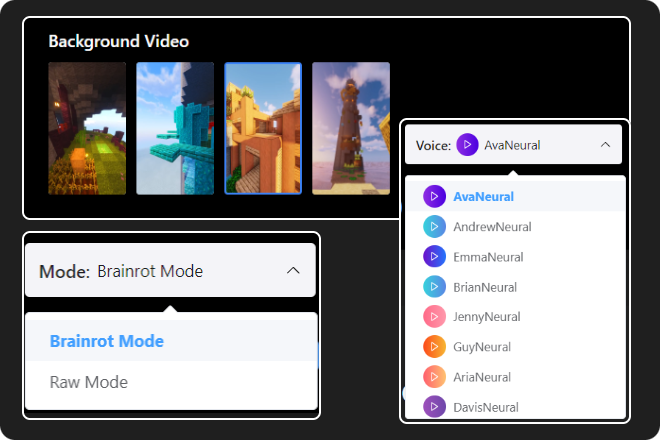Play the DavisNeural voice preview
The width and height of the screenshot is (660, 440).
(x=434, y=407)
